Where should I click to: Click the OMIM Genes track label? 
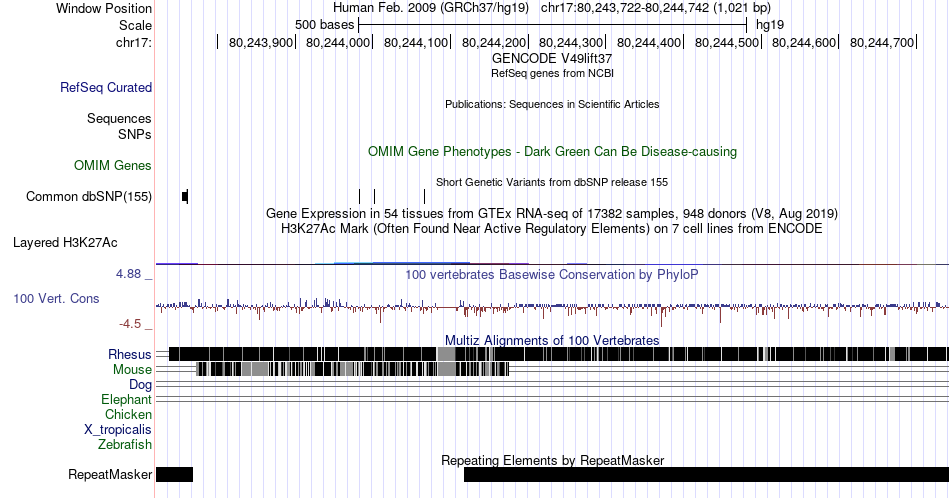[113, 165]
